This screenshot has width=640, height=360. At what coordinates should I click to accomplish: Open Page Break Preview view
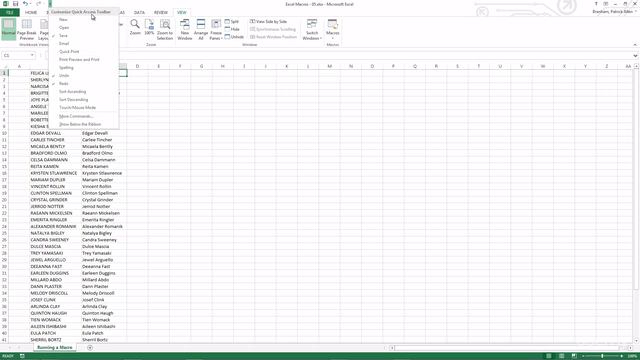click(27, 29)
